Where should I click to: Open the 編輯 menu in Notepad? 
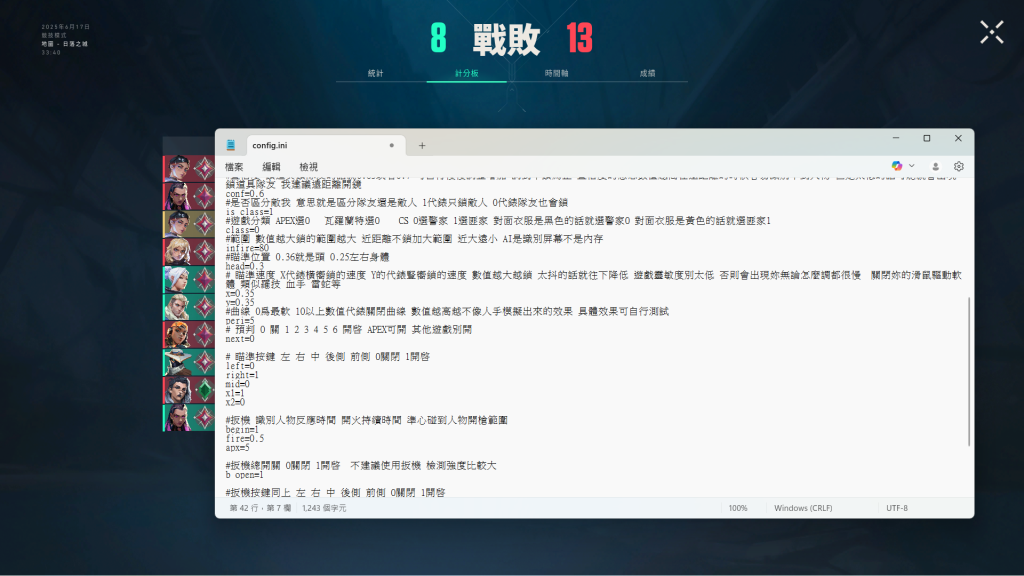pos(271,167)
